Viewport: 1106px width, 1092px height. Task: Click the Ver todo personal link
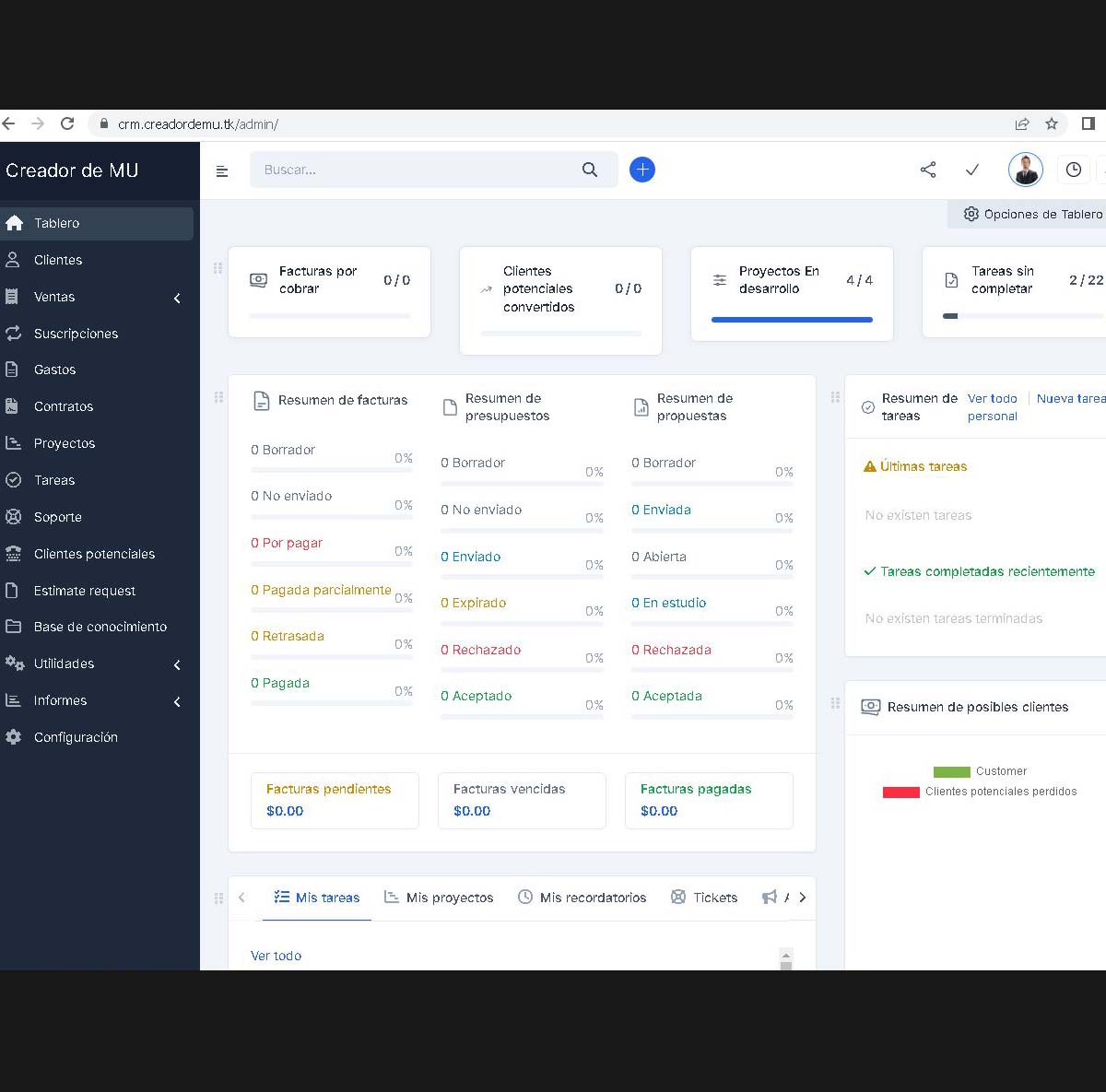(993, 407)
